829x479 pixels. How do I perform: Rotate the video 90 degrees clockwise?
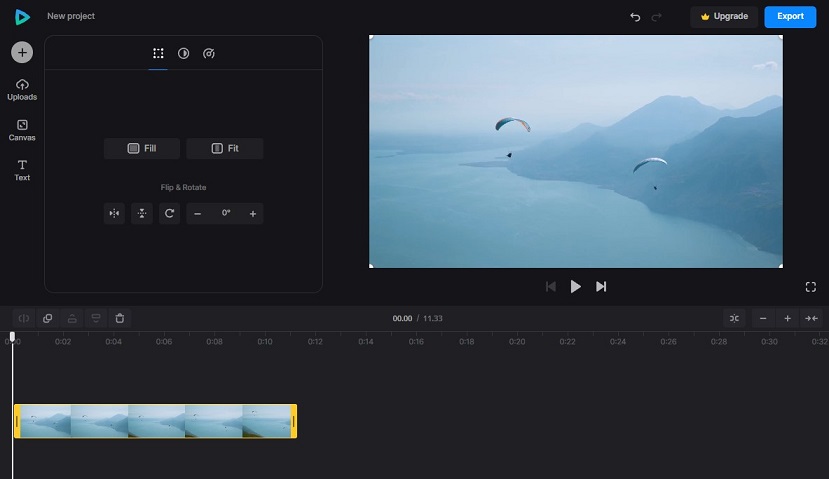click(x=170, y=213)
